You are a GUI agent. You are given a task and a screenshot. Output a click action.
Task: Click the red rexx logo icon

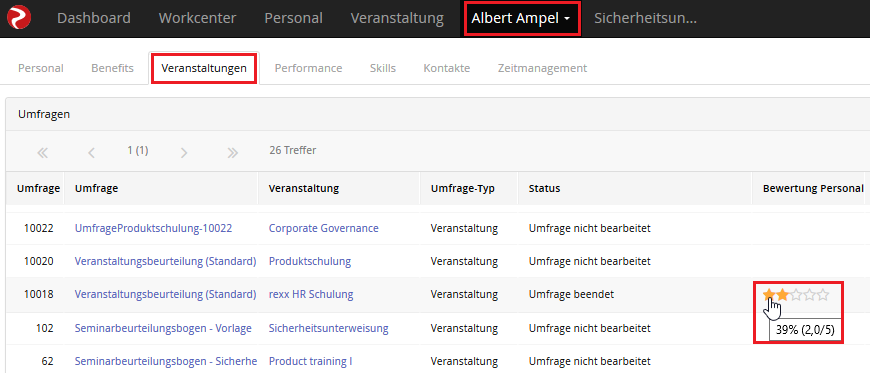click(19, 18)
